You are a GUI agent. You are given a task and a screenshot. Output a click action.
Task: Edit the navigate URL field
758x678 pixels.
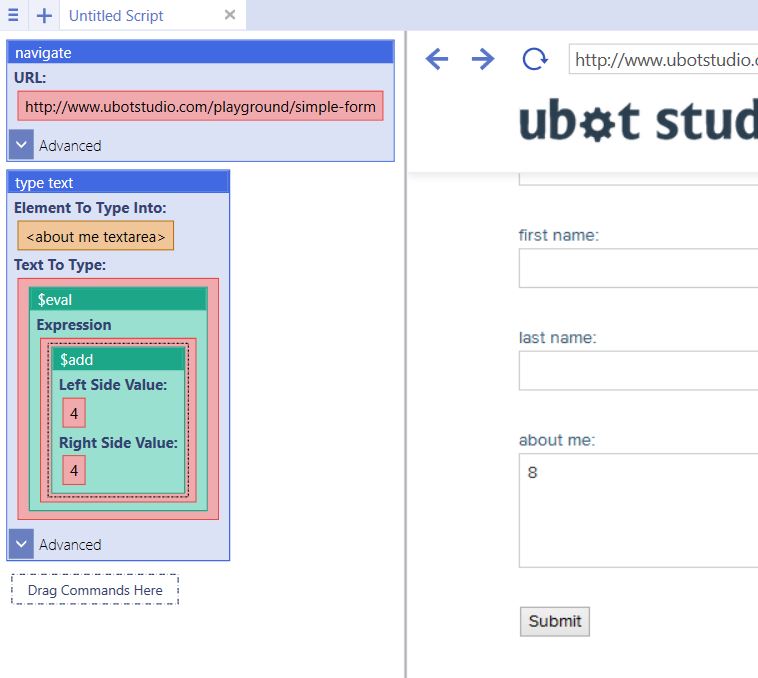[200, 106]
